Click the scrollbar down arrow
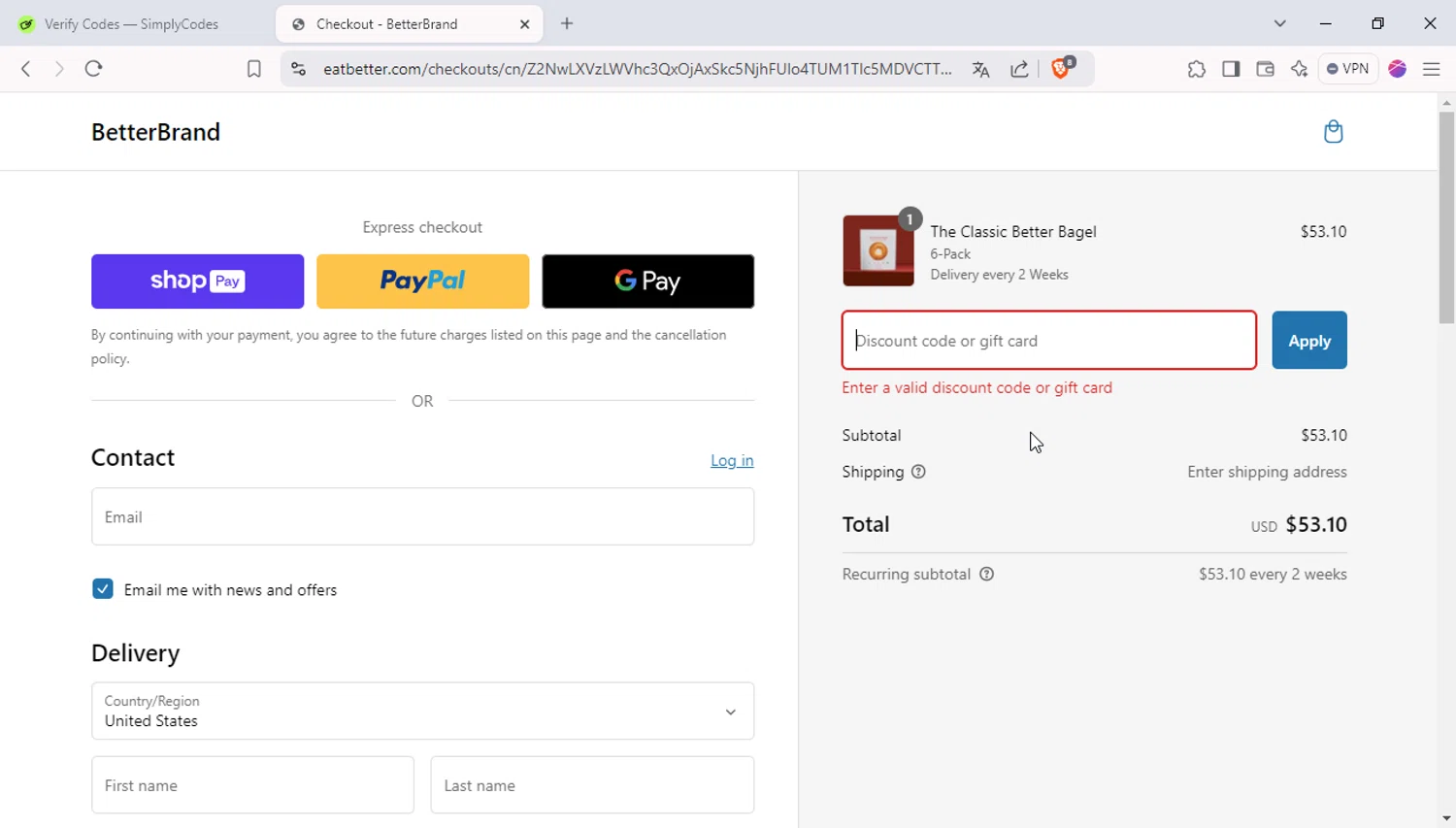Viewport: 1456px width, 828px height. pyautogui.click(x=1446, y=818)
